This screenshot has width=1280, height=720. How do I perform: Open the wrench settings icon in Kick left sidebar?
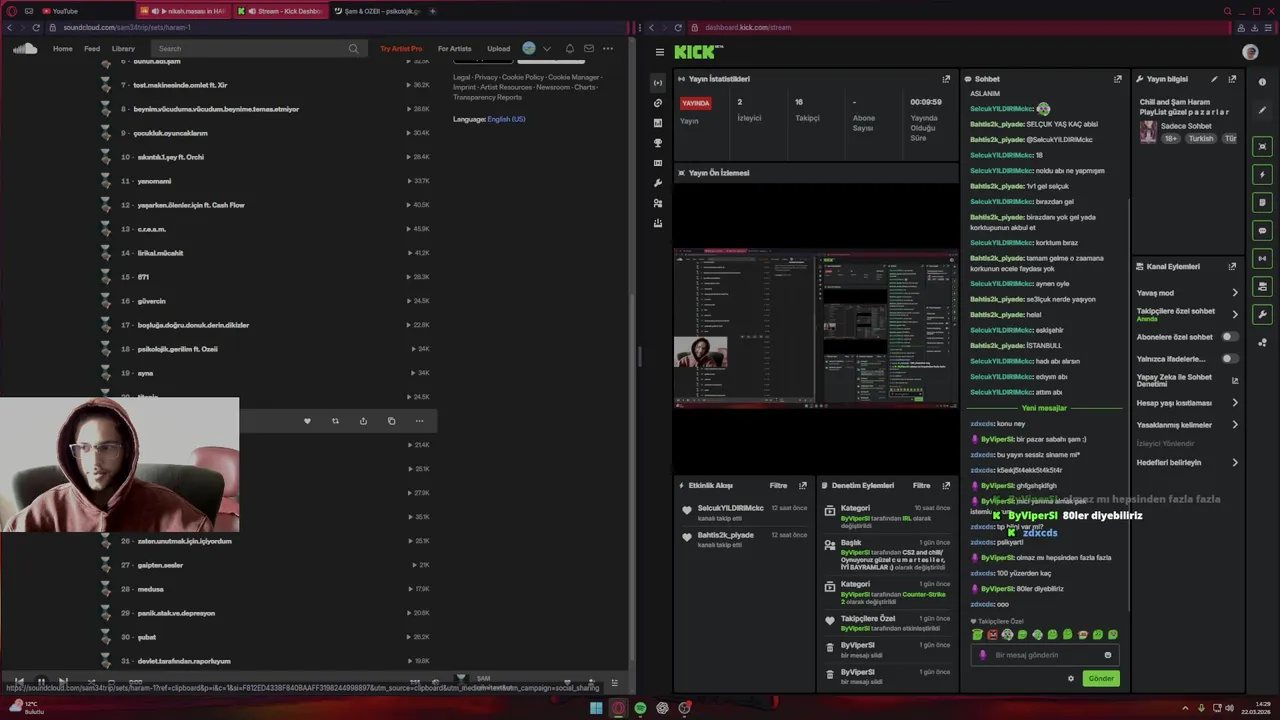(657, 183)
